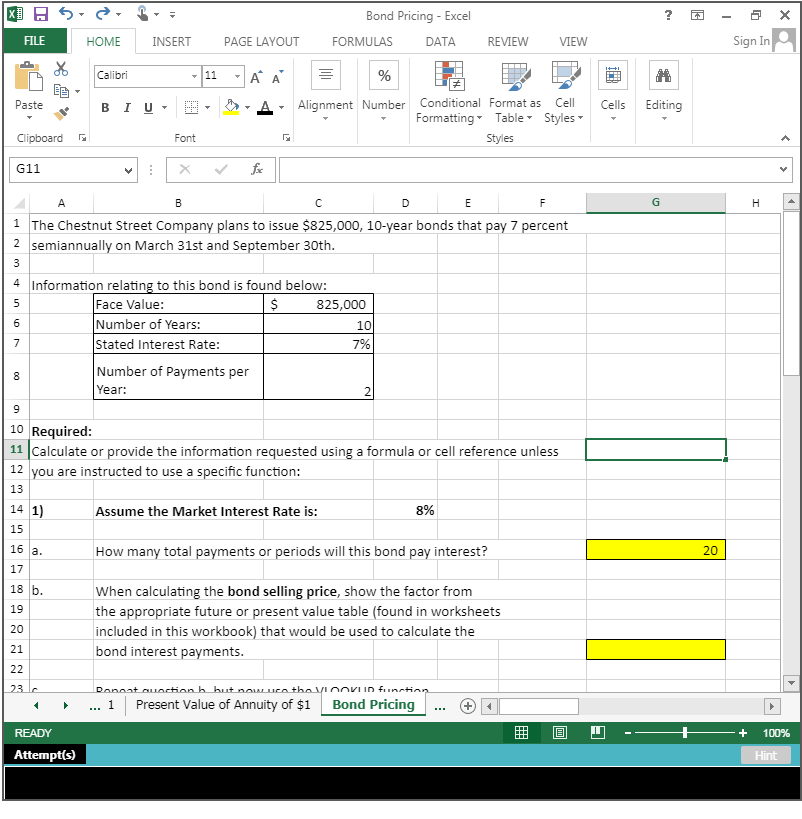
Task: Open Conditional Formatting
Action: point(449,93)
